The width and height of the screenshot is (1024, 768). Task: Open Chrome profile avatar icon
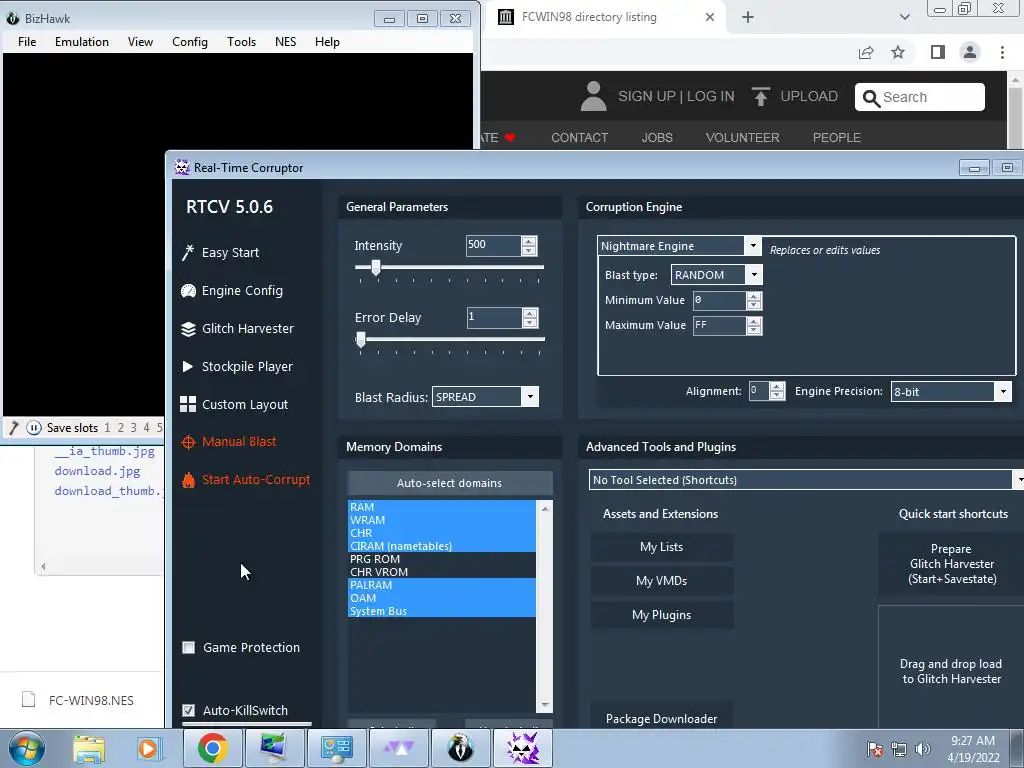tap(970, 52)
